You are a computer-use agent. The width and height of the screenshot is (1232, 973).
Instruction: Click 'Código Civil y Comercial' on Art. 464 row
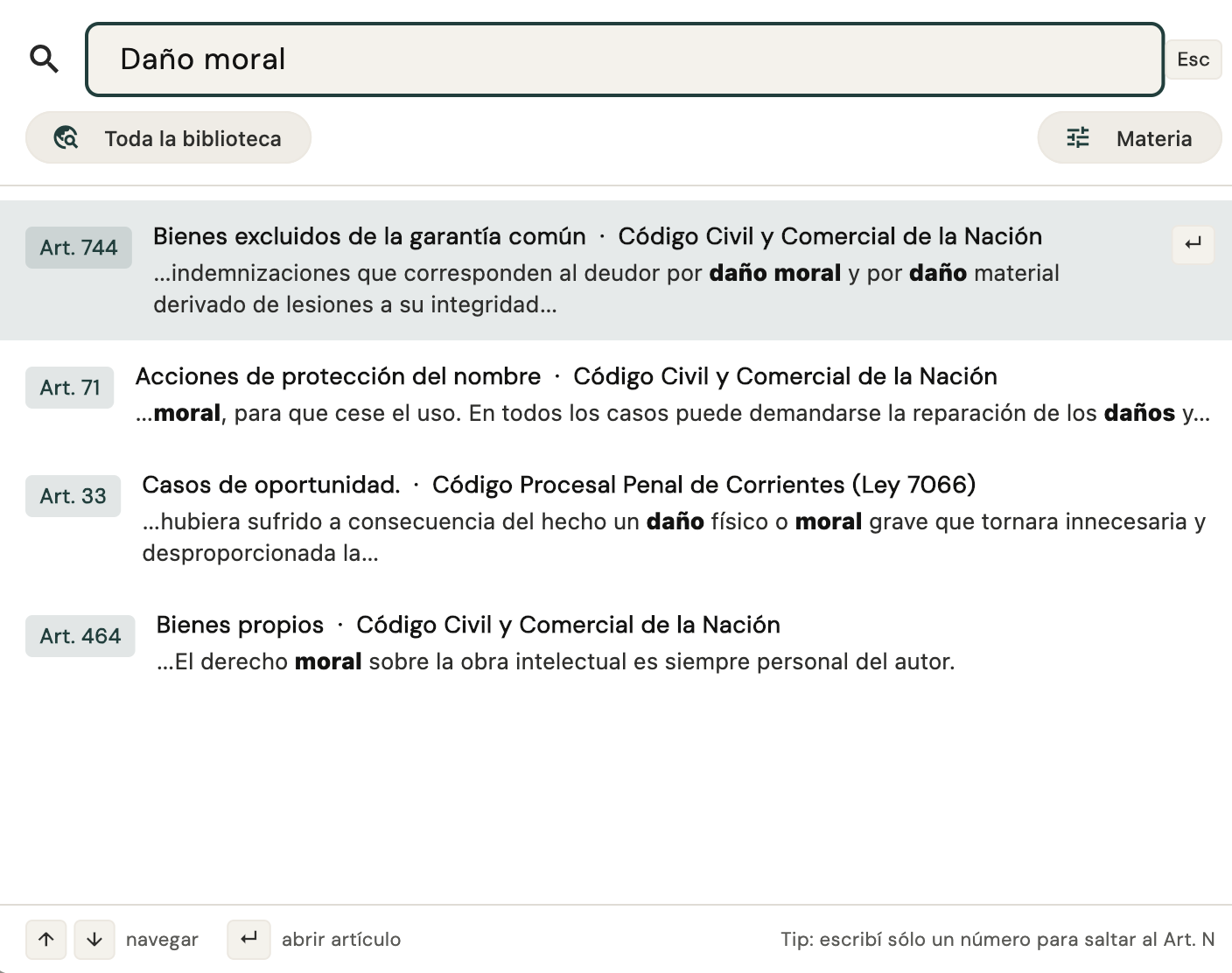pos(569,625)
